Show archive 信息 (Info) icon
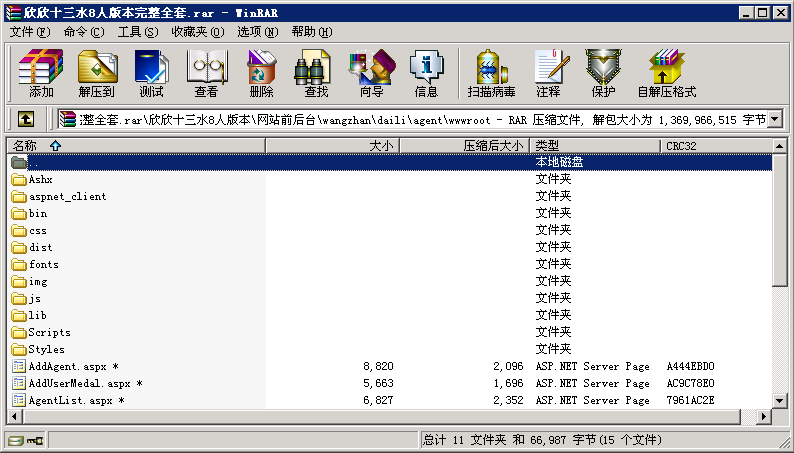Image resolution: width=794 pixels, height=453 pixels. pos(426,73)
